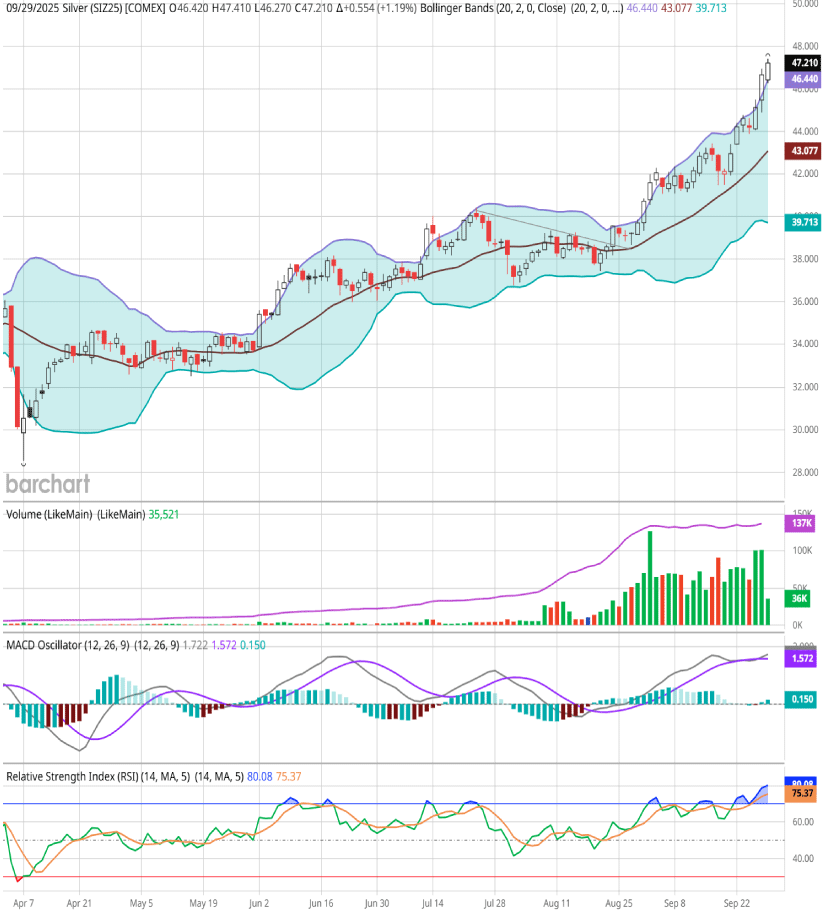
Task: Click the green 36K volume tag
Action: (x=801, y=598)
